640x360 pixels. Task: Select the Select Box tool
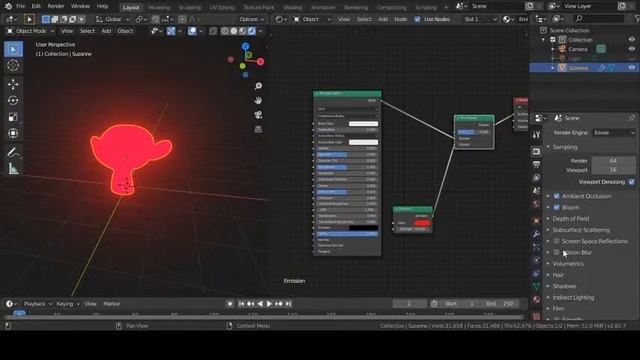pos(13,49)
